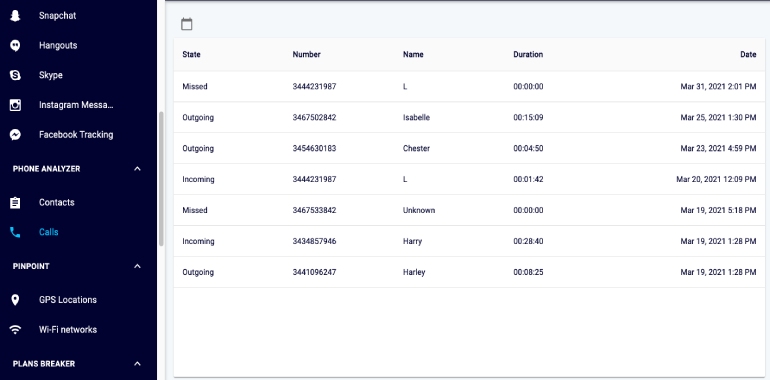
Task: Click the name Harley
Action: click(414, 272)
